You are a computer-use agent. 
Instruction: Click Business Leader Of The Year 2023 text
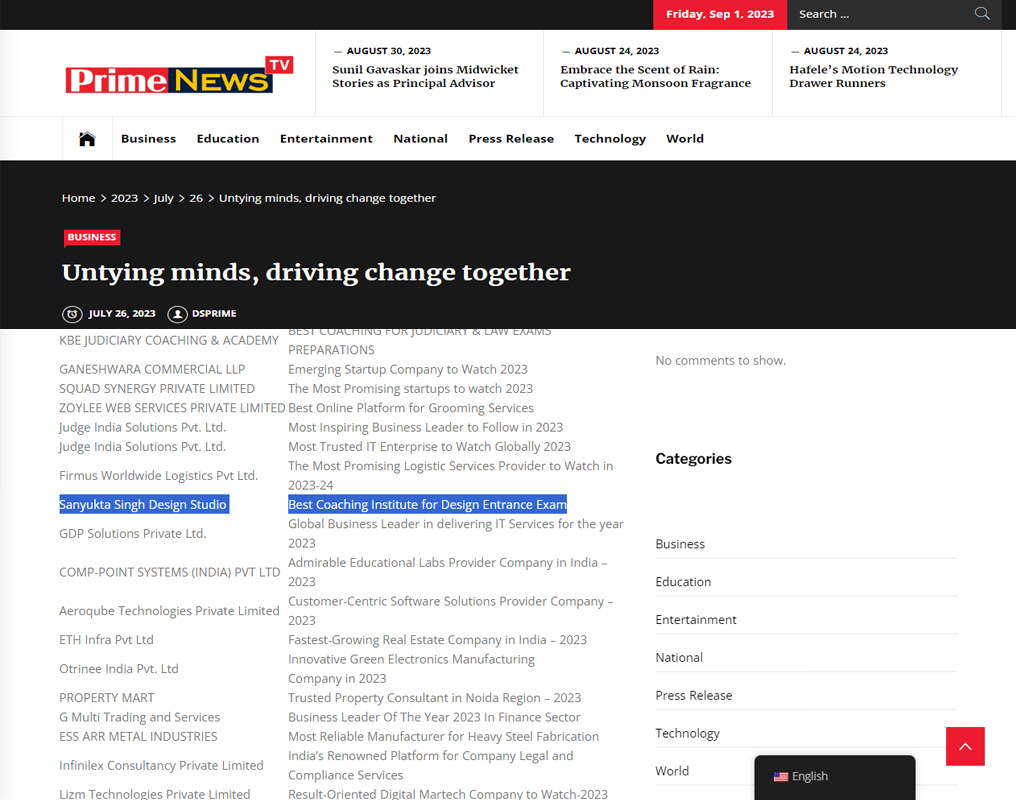[x=434, y=717]
